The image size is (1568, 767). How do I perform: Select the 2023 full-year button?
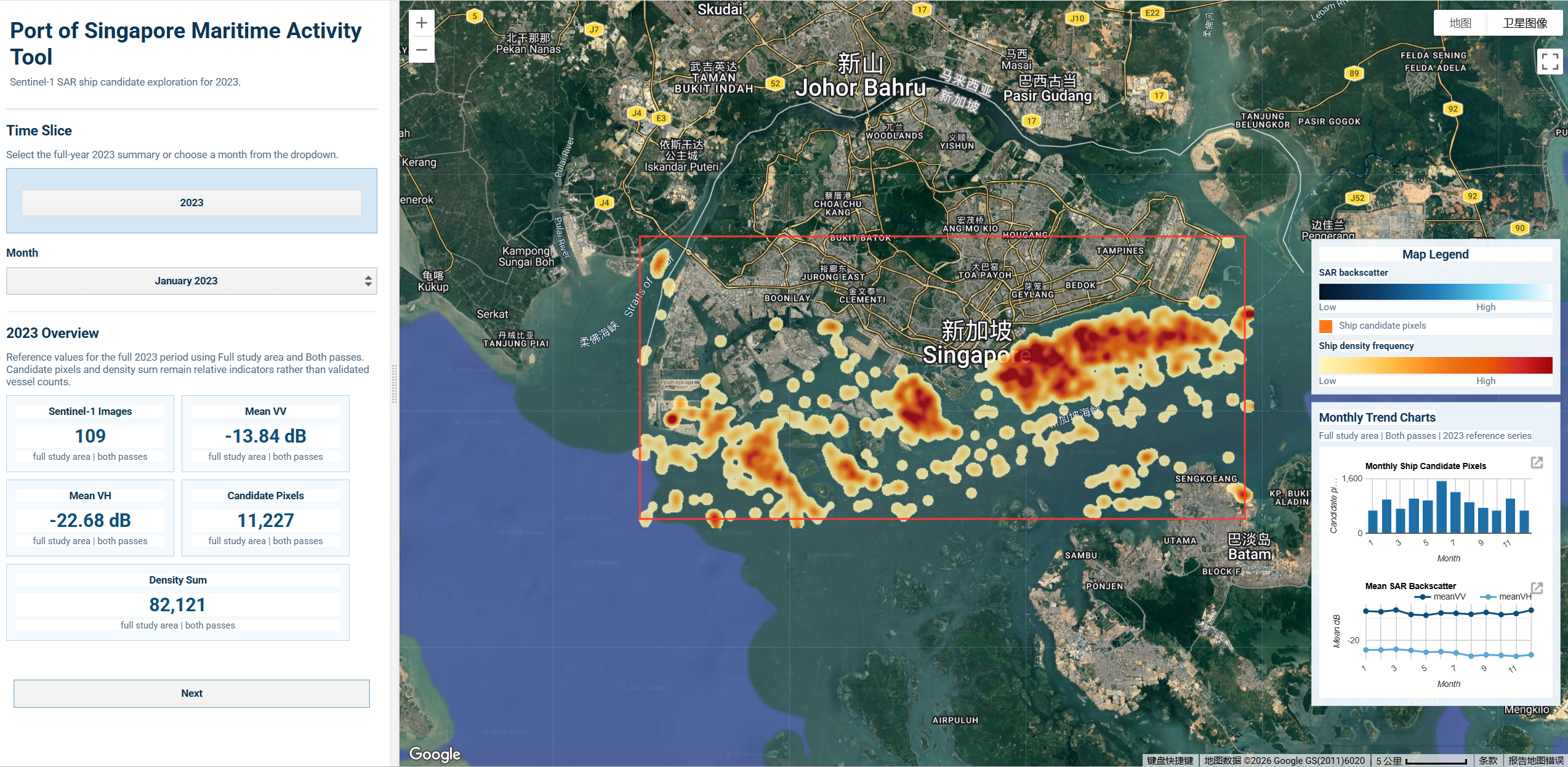click(191, 203)
